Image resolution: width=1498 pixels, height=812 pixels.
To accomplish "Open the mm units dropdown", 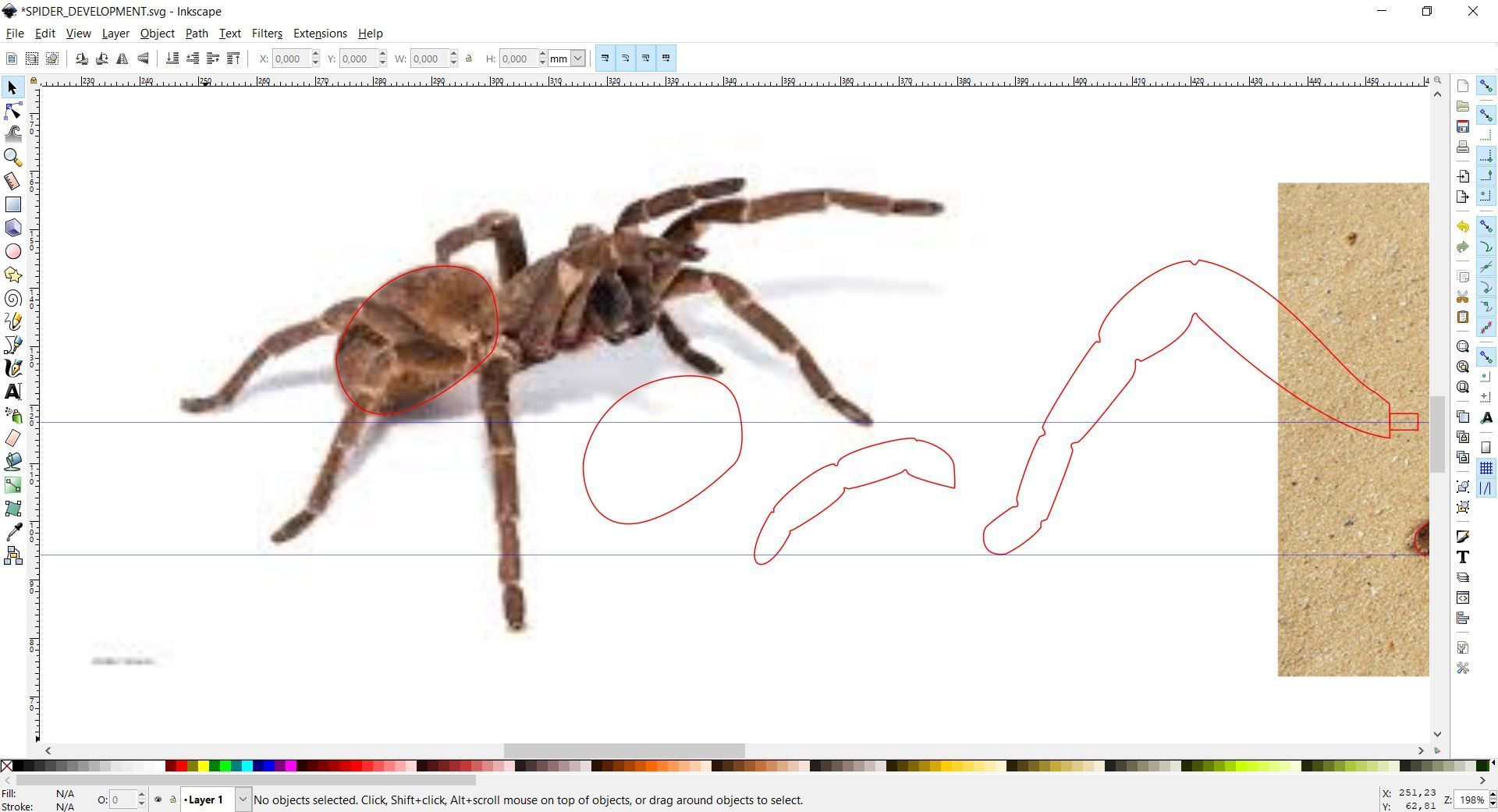I will [577, 59].
